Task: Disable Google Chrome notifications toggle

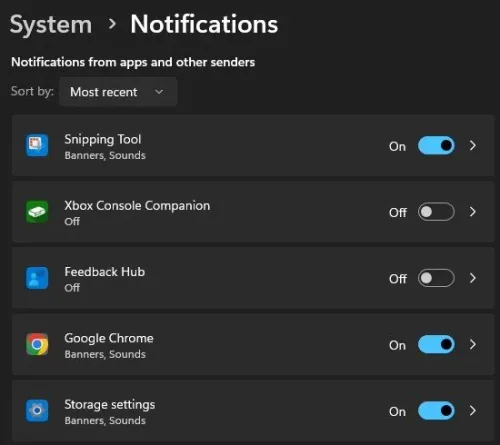Action: [x=436, y=344]
